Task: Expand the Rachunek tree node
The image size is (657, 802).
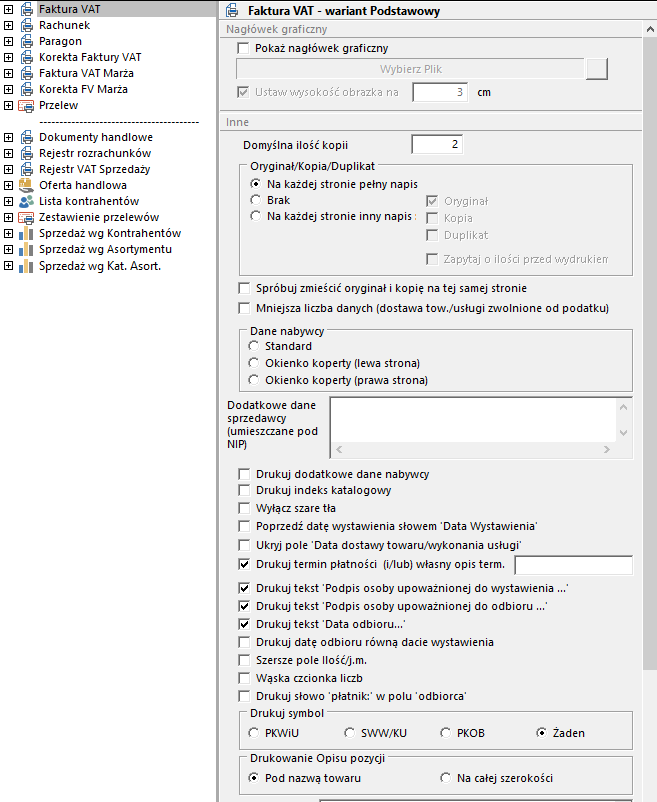Action: pyautogui.click(x=8, y=25)
